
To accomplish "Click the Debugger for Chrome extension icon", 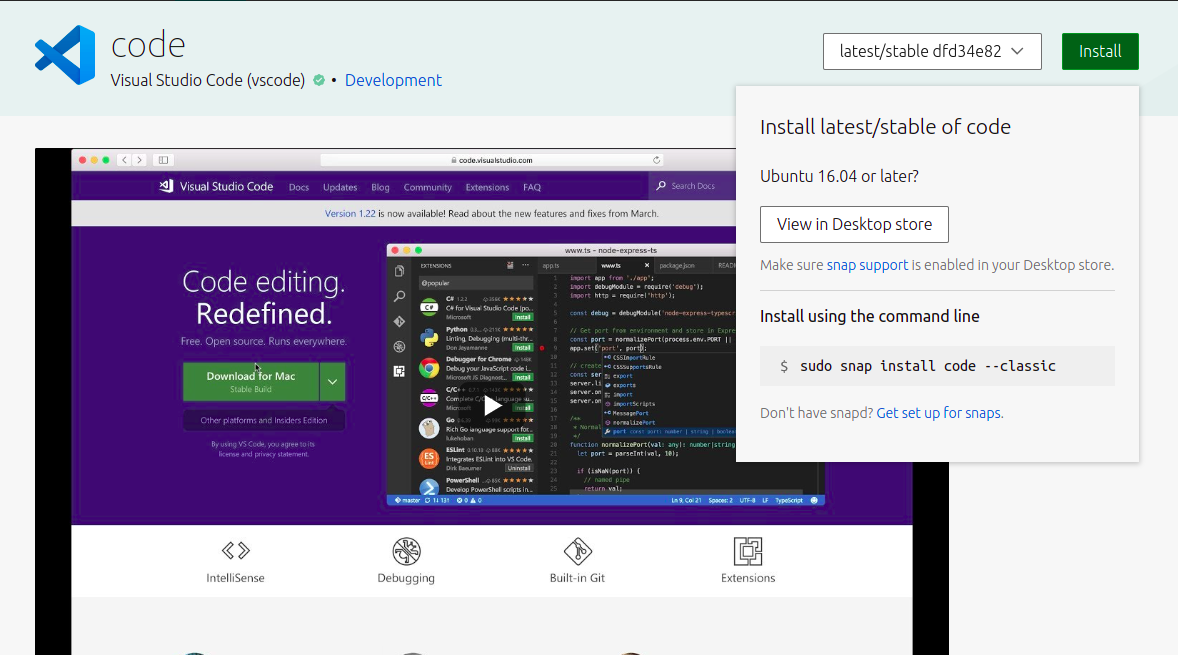I will click(429, 367).
